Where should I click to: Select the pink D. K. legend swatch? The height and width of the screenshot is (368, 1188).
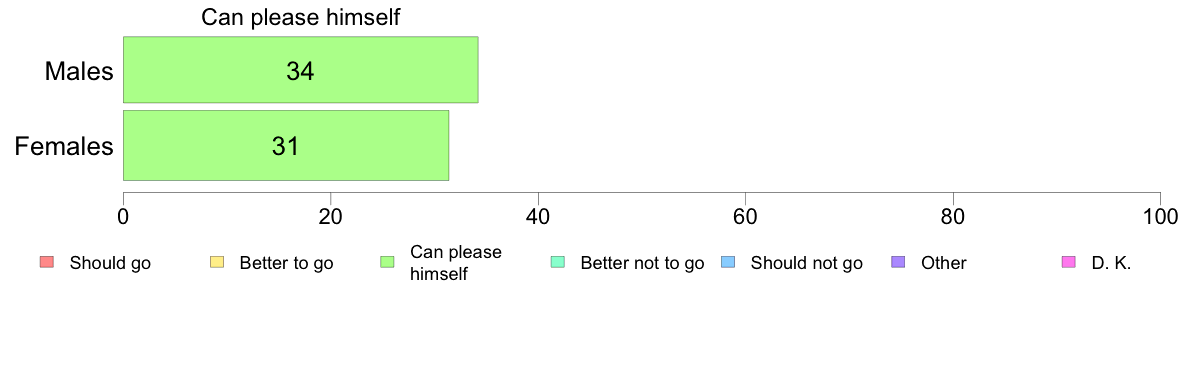pyautogui.click(x=1068, y=263)
